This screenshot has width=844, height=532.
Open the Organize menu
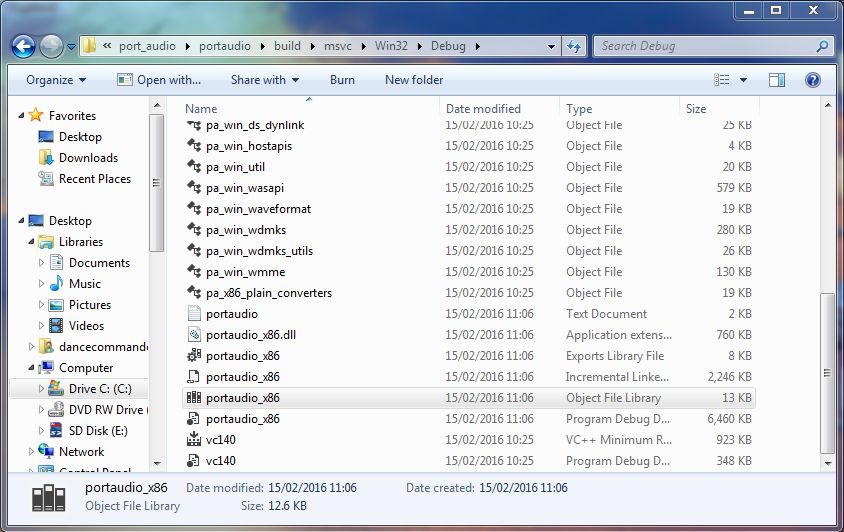point(56,80)
